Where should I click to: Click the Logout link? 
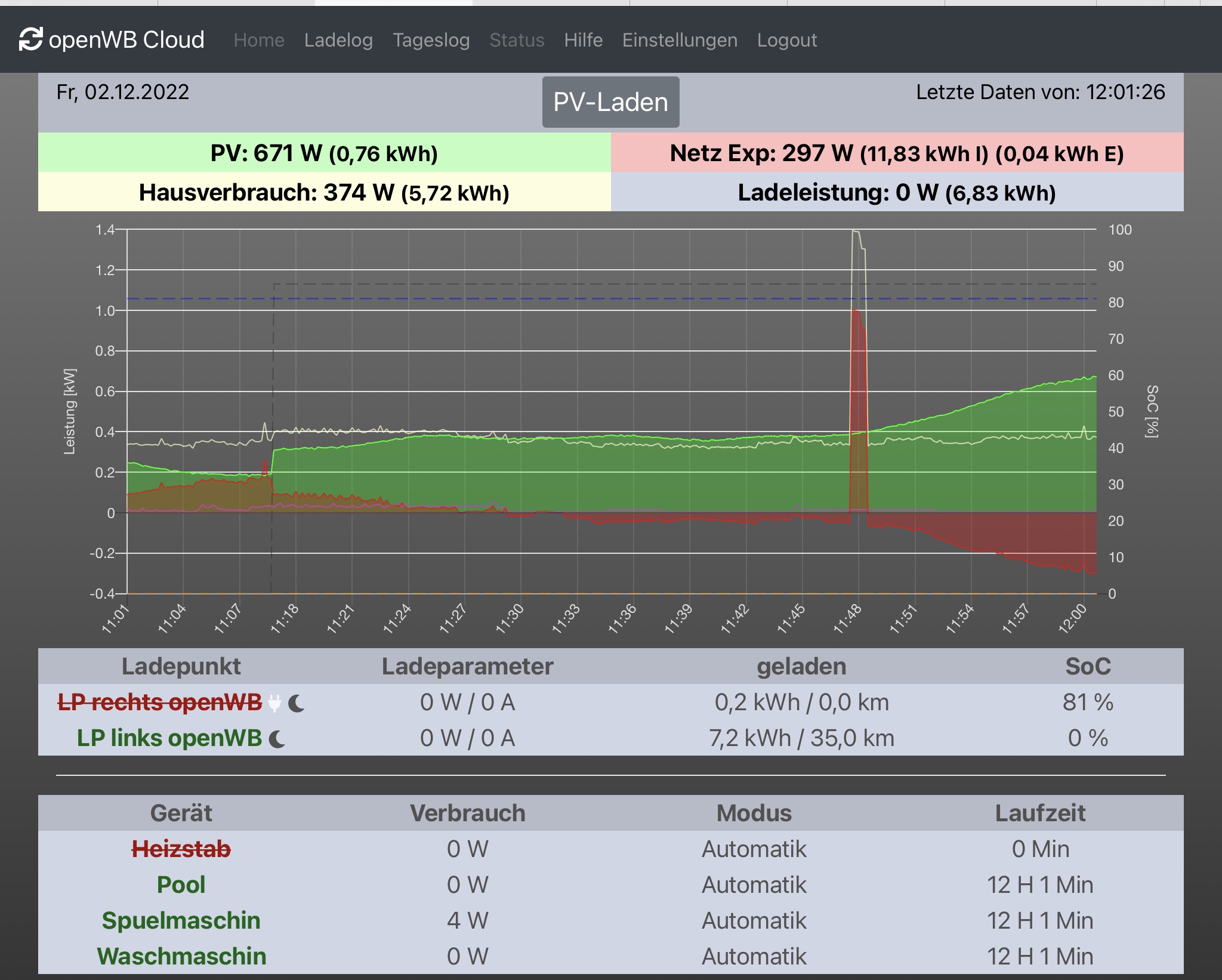tap(786, 40)
